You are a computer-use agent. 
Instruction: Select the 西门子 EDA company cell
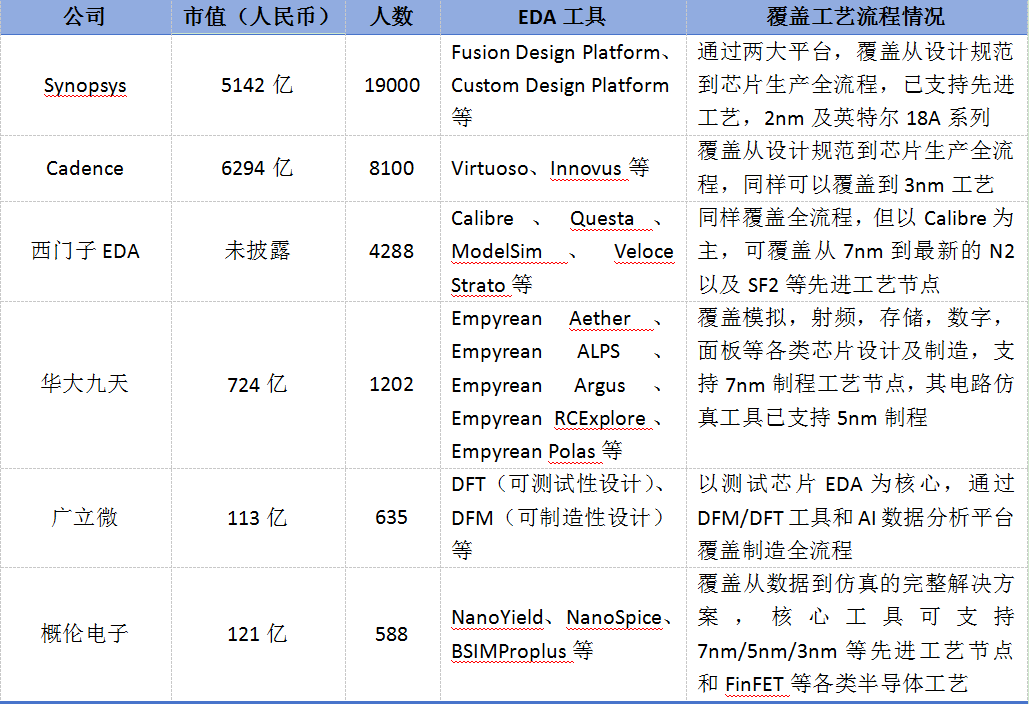point(85,251)
